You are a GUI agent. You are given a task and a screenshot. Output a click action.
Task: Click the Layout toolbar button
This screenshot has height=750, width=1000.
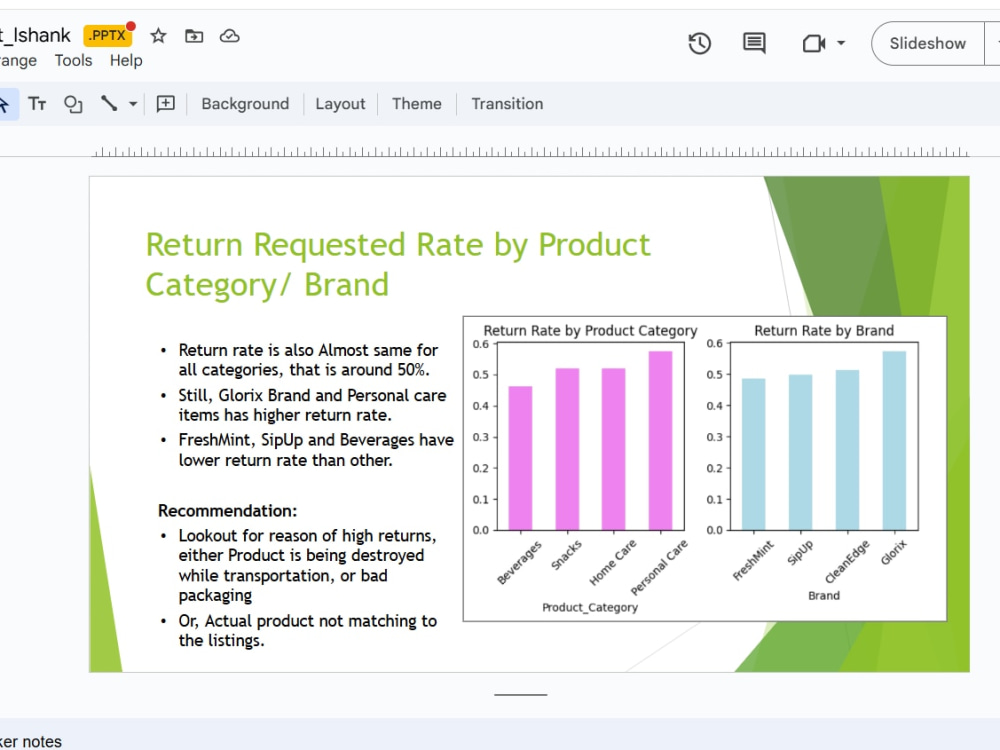[x=340, y=104]
